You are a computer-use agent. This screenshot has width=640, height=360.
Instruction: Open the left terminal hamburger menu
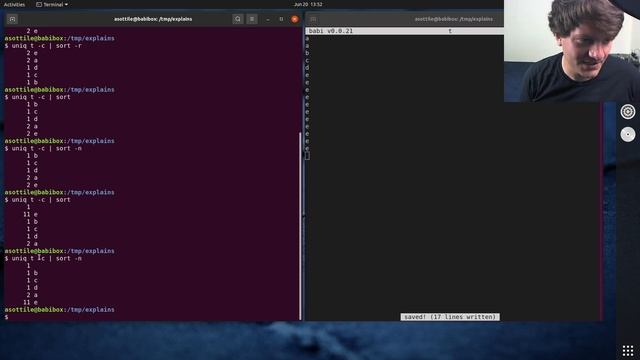pos(252,19)
